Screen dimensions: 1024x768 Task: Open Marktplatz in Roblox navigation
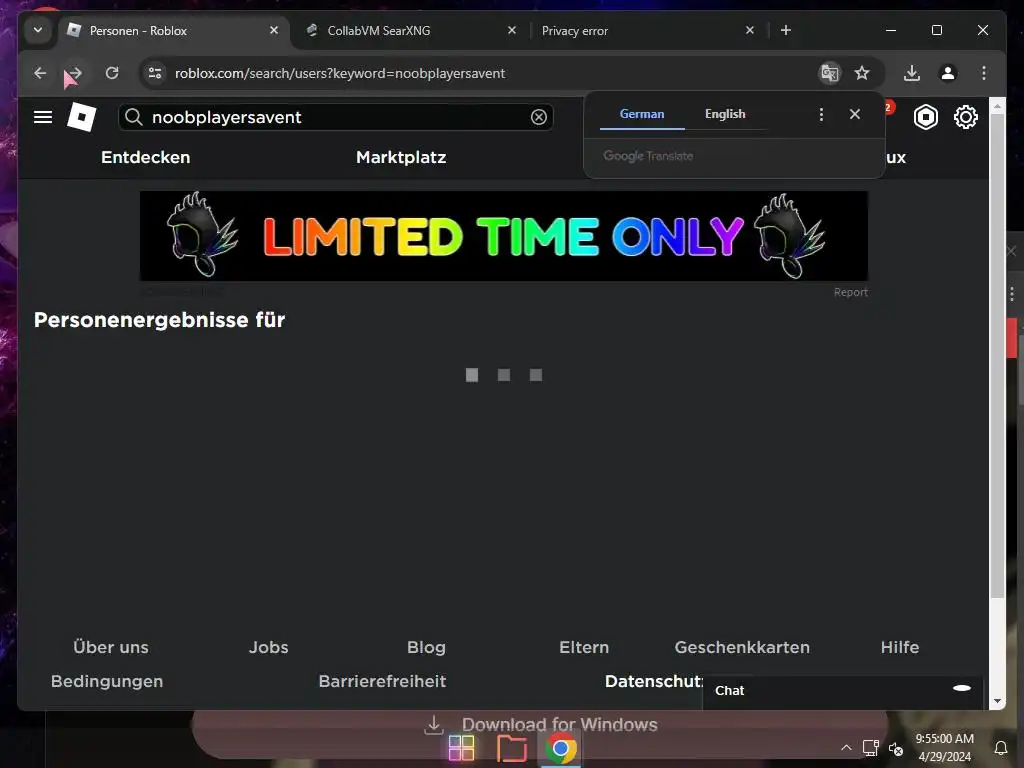[x=401, y=157]
